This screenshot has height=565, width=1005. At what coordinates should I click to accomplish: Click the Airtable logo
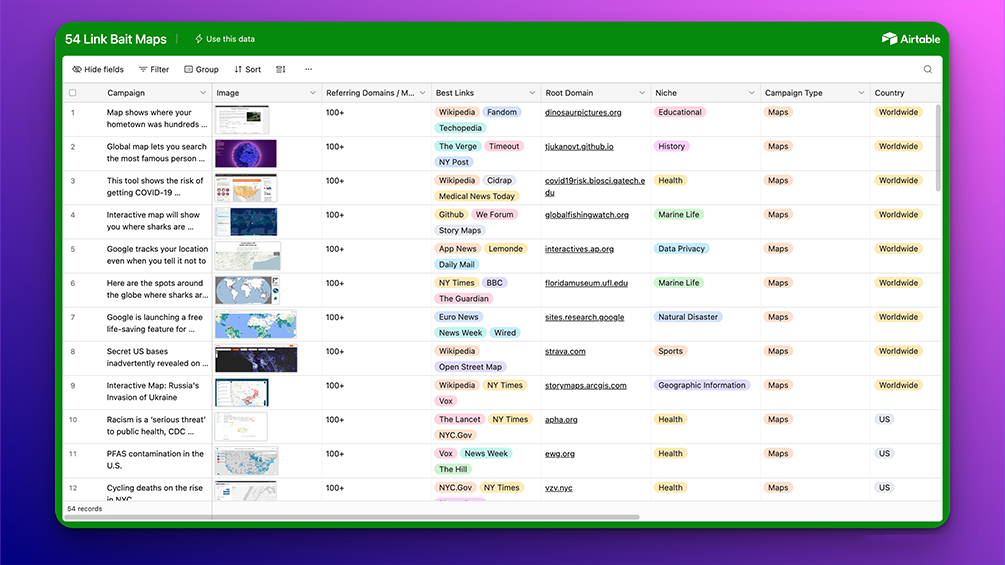click(911, 39)
